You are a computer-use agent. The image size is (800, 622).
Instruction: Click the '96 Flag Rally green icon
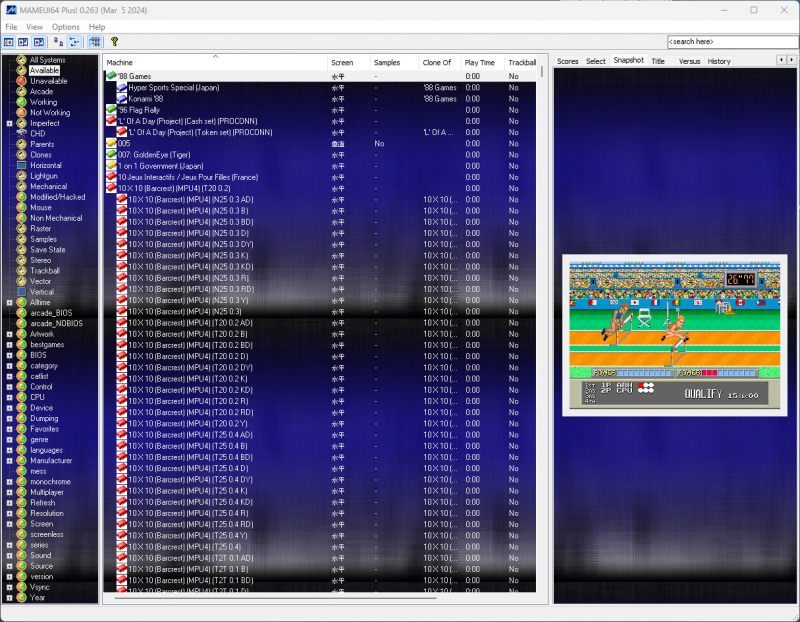coord(111,110)
